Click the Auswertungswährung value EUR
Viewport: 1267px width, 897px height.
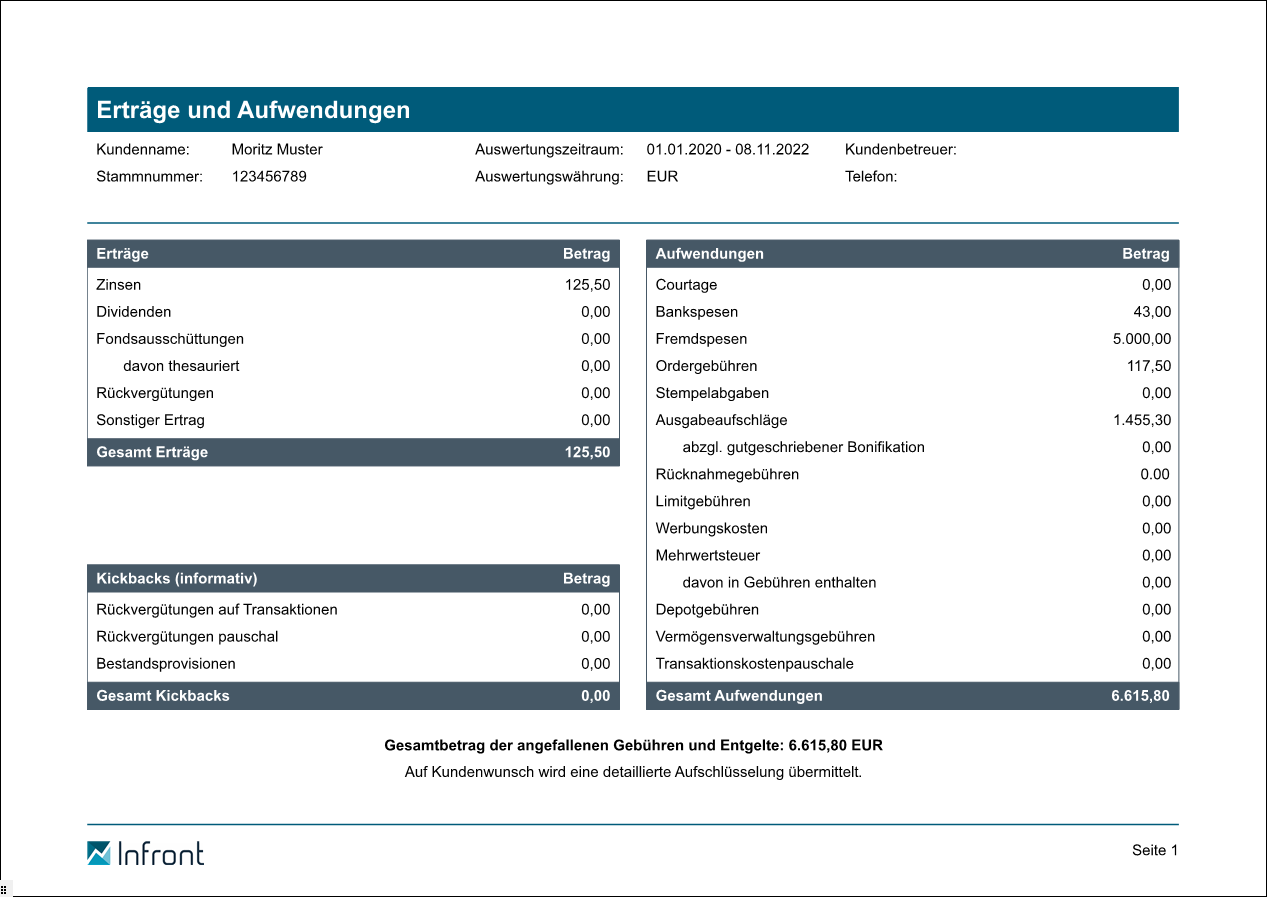click(x=662, y=177)
